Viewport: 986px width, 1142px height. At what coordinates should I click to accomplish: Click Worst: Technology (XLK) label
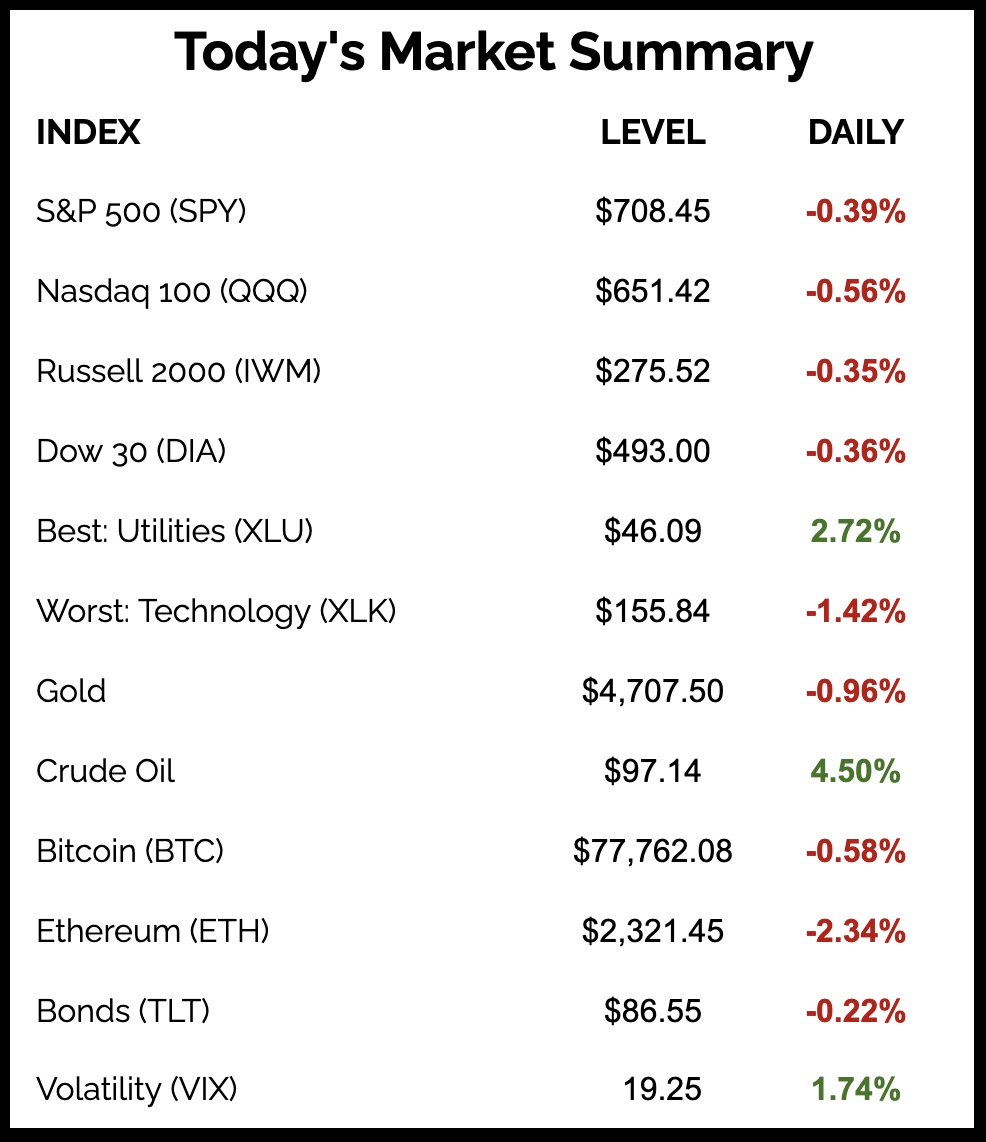click(216, 611)
